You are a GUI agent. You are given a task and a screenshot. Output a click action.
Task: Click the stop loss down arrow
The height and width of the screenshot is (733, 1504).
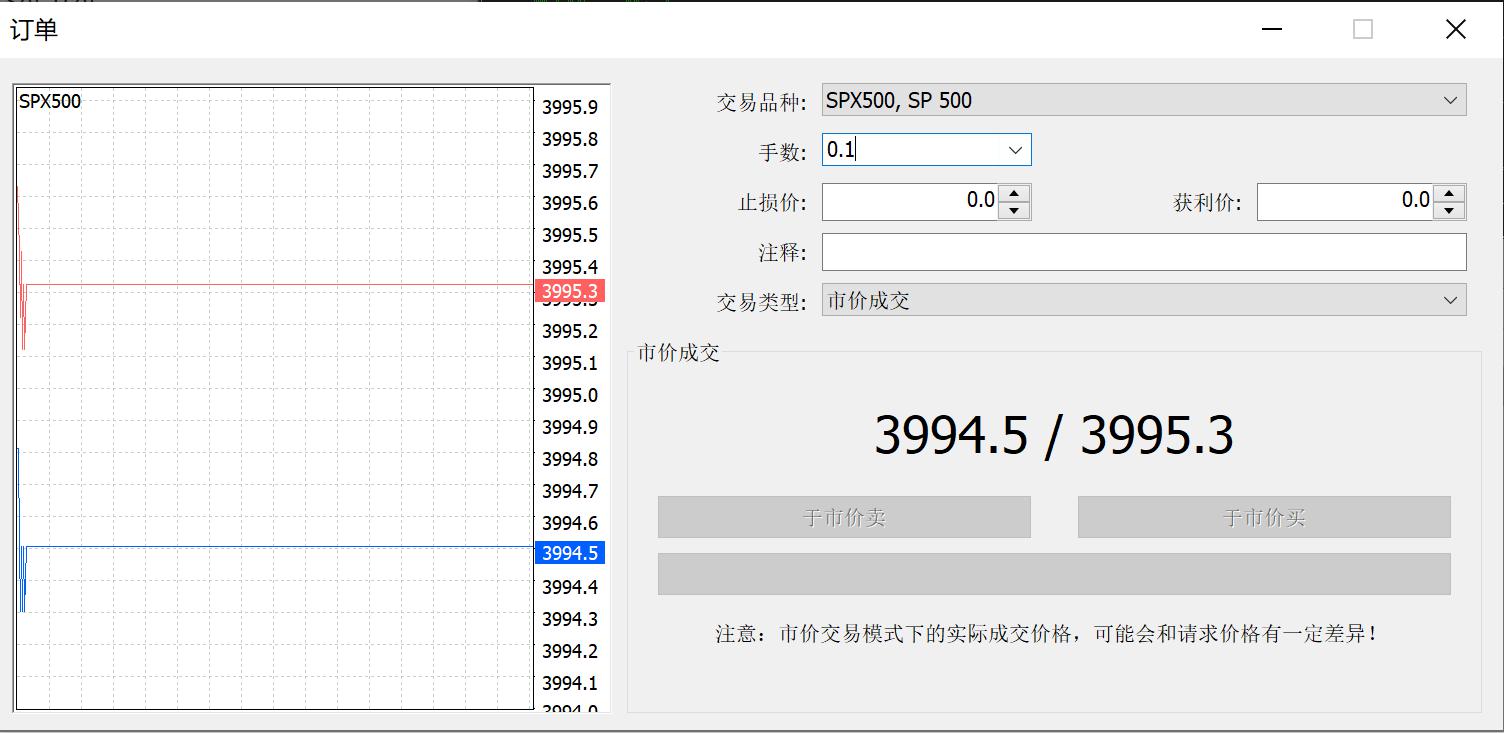click(1015, 211)
